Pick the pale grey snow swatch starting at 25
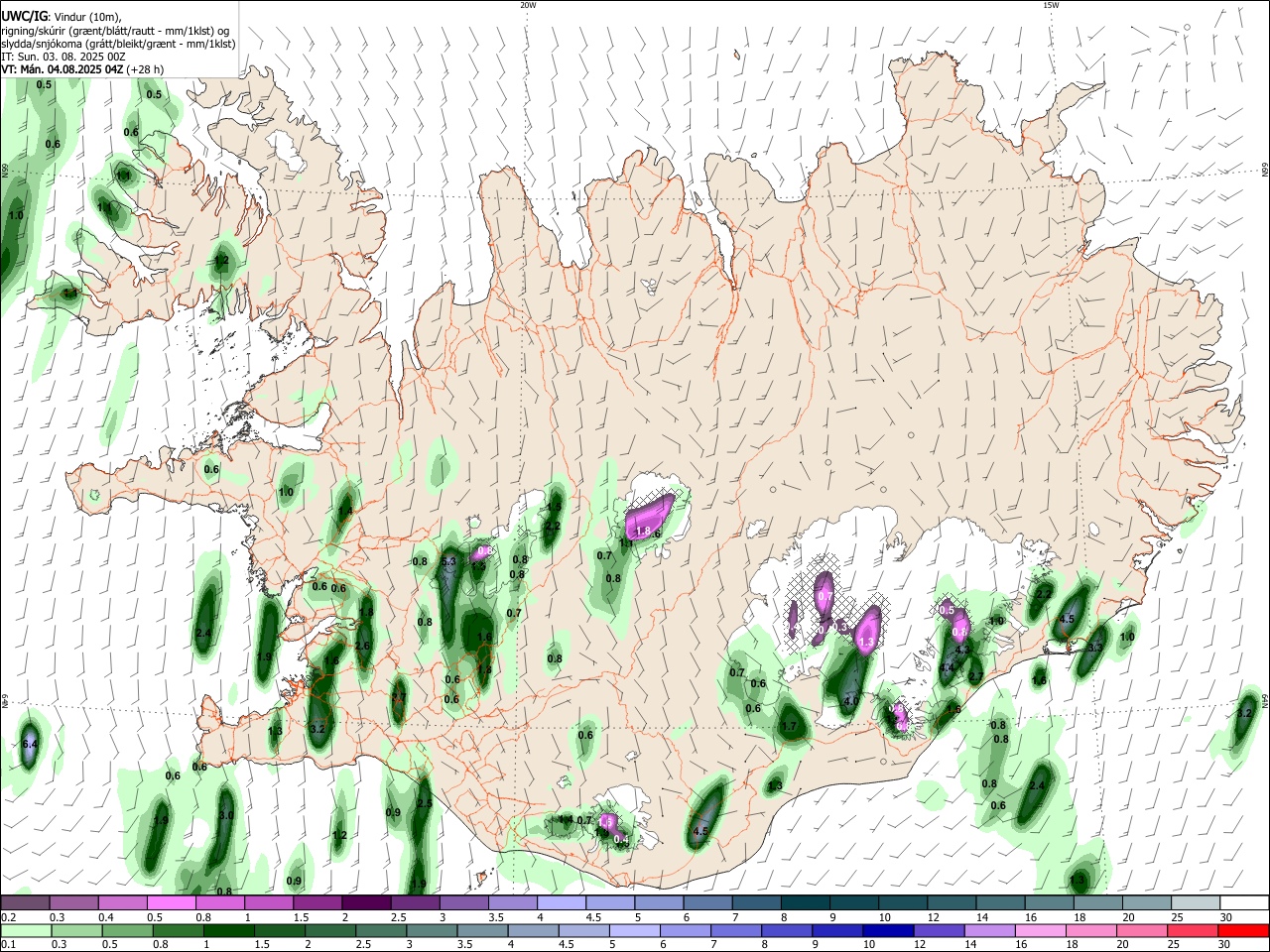The image size is (1270, 952). tap(1195, 902)
